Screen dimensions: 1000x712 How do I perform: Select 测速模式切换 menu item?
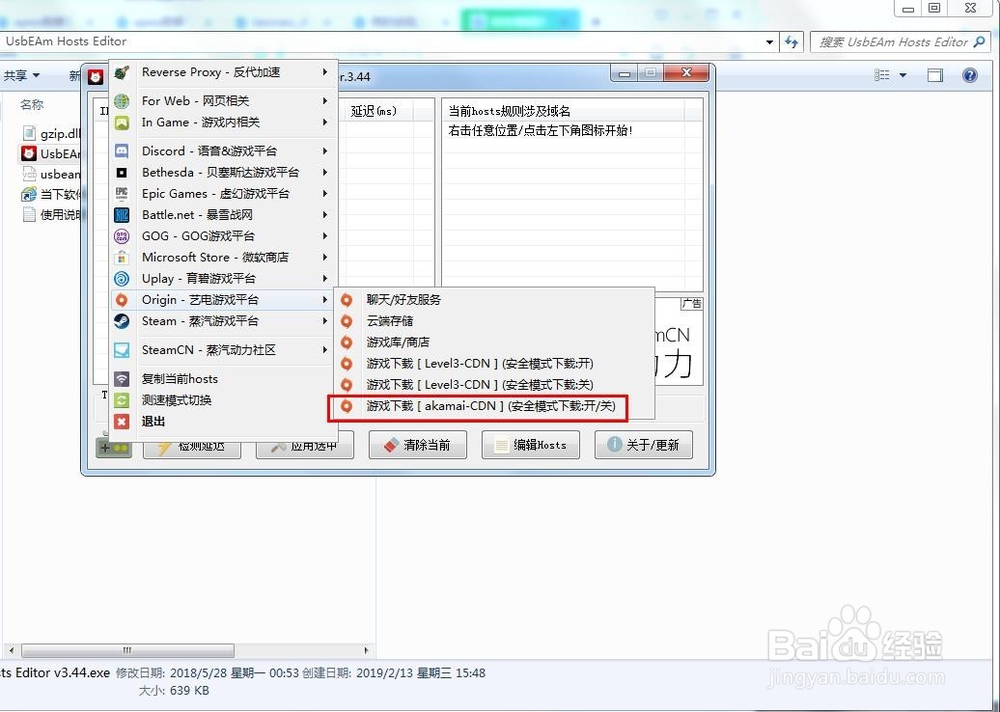pyautogui.click(x=223, y=400)
